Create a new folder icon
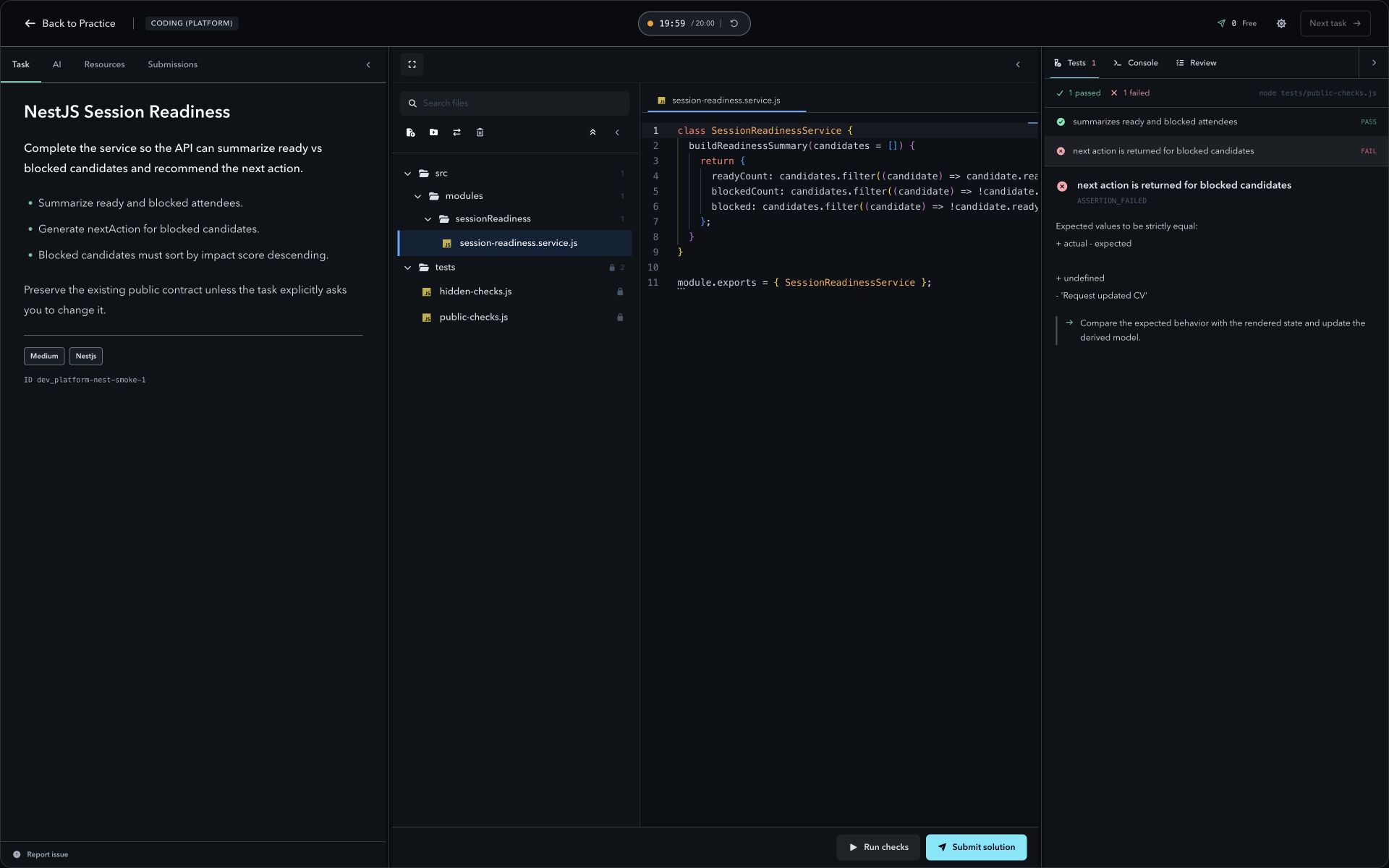 click(x=433, y=132)
